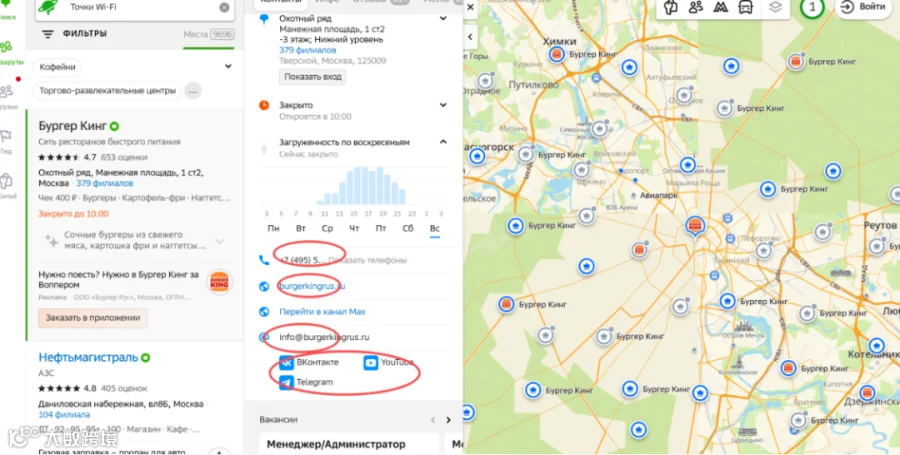Open the Бургер Кинг listing title
This screenshot has height=455, width=900.
coord(72,126)
